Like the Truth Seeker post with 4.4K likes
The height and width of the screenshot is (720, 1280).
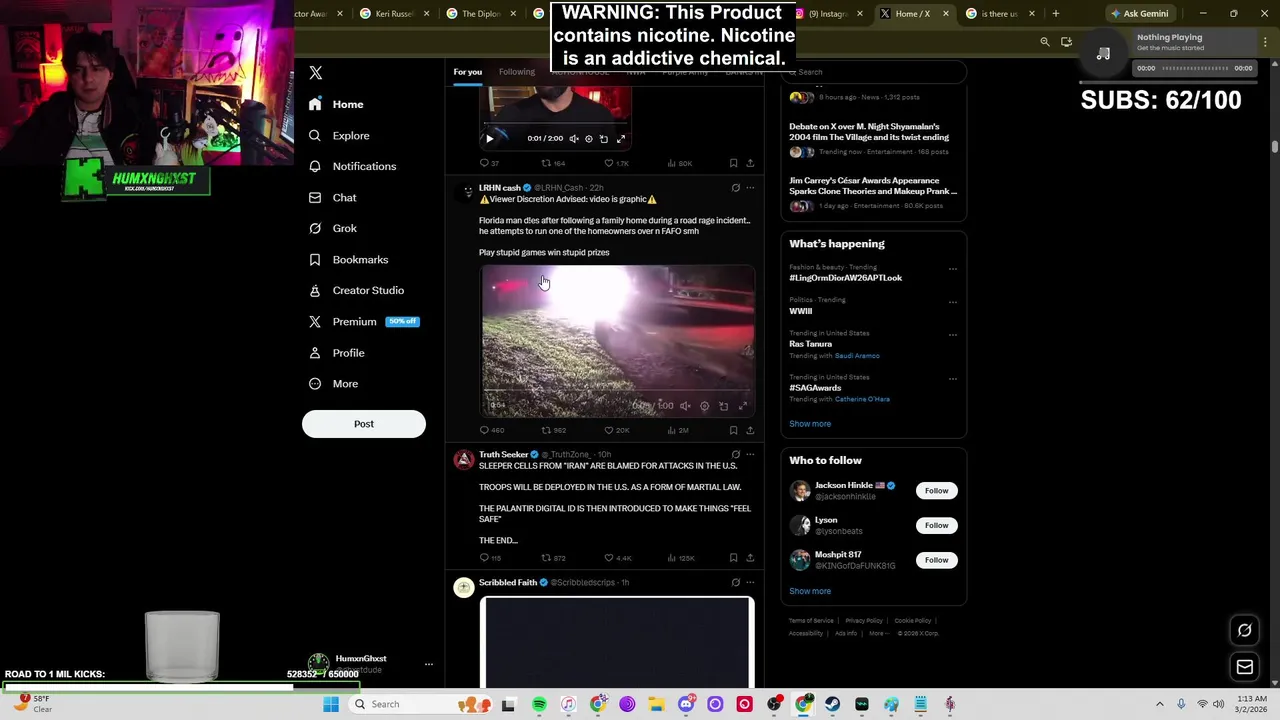click(617, 558)
